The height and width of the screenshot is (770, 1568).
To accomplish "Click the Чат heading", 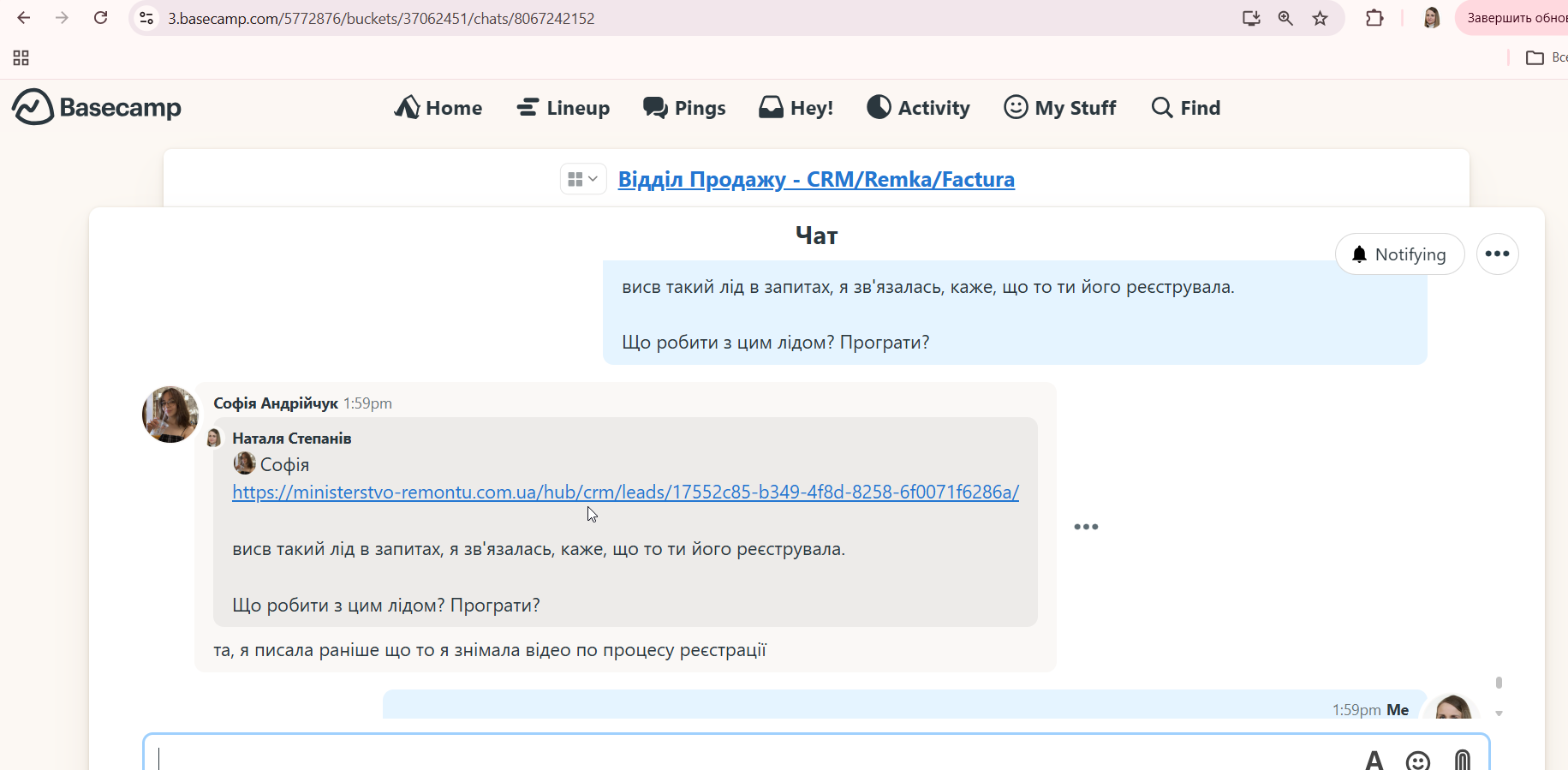I will (x=816, y=236).
